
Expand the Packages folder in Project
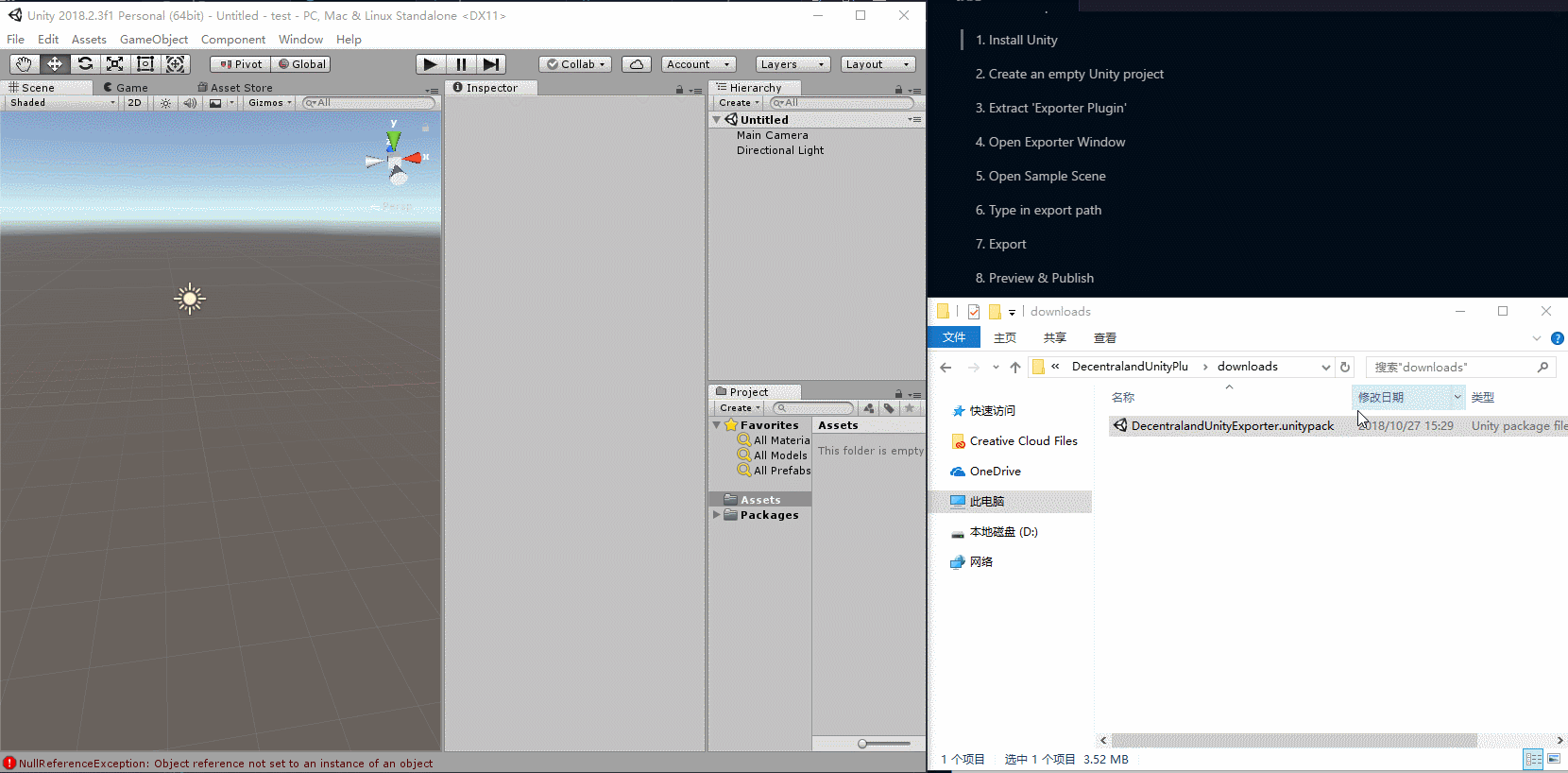point(717,515)
